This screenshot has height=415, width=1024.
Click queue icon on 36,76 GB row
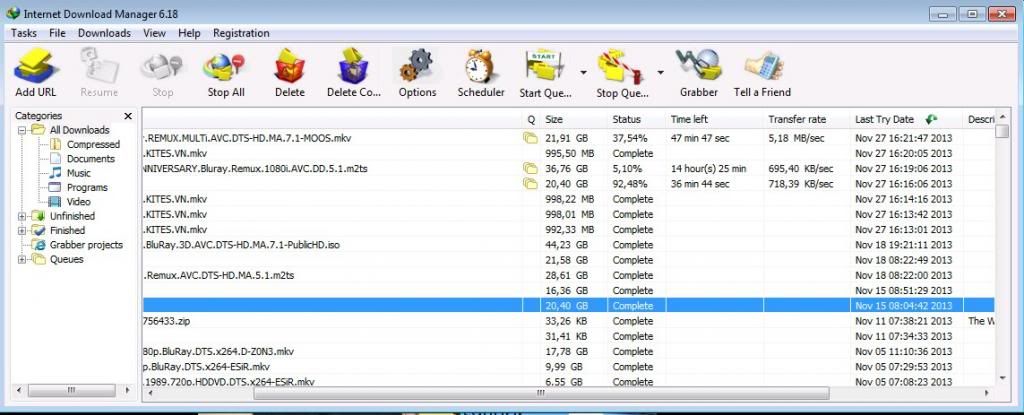[530, 169]
